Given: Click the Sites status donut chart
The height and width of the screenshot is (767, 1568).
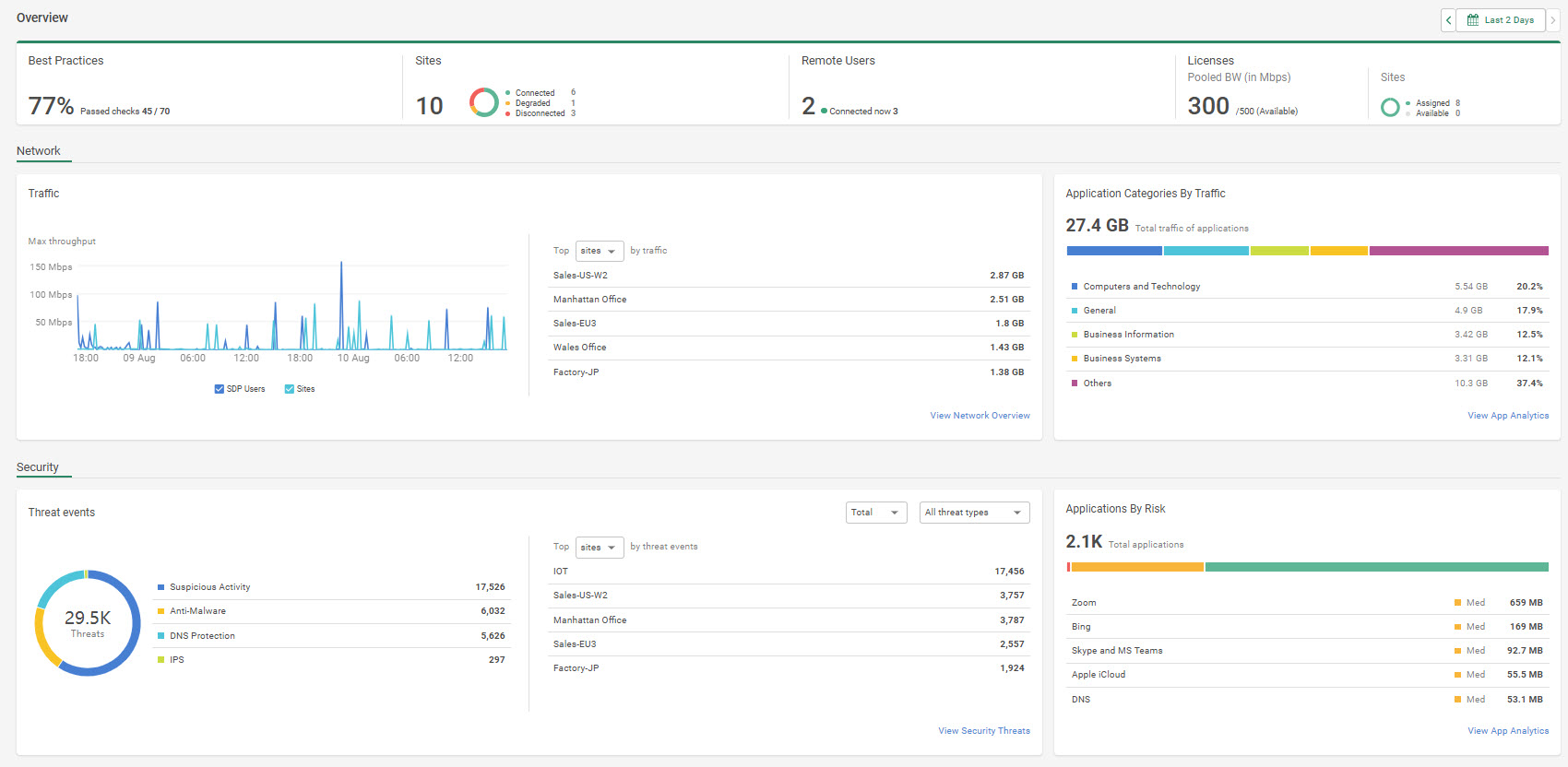Looking at the screenshot, I should 483,102.
